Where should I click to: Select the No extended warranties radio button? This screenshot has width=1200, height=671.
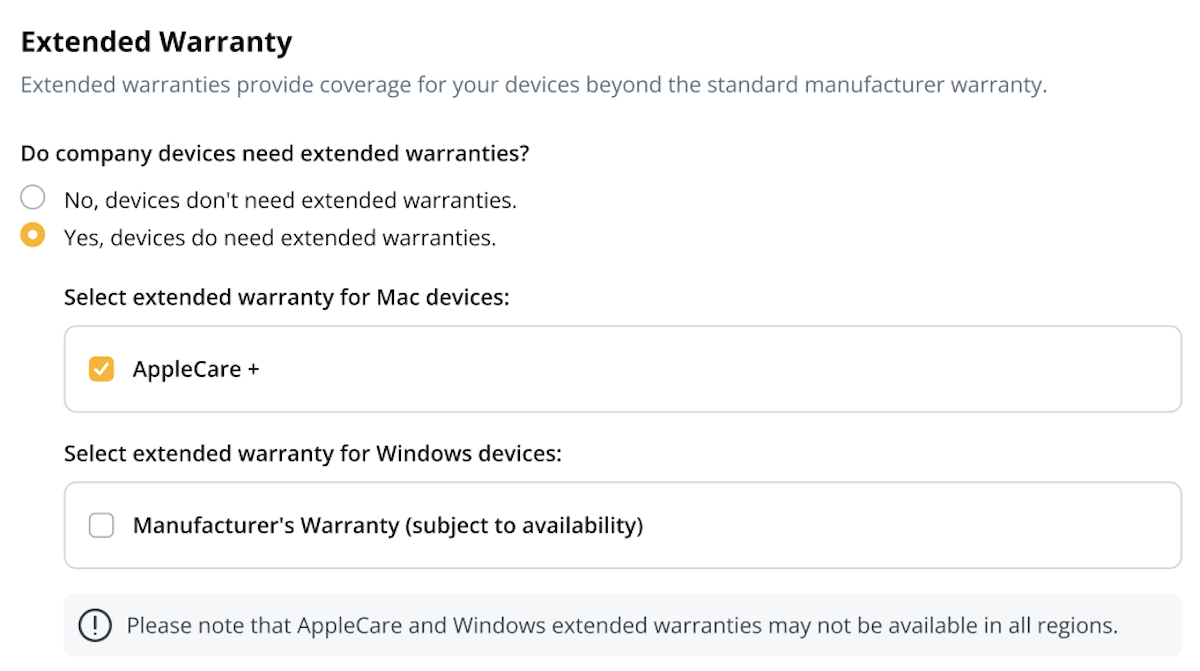33,197
